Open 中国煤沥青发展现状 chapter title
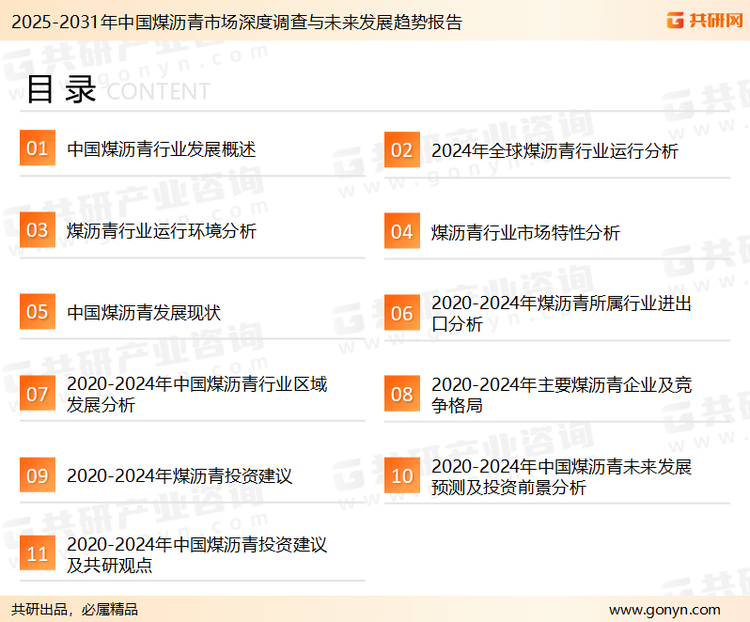The height and width of the screenshot is (622, 750). pos(143,313)
